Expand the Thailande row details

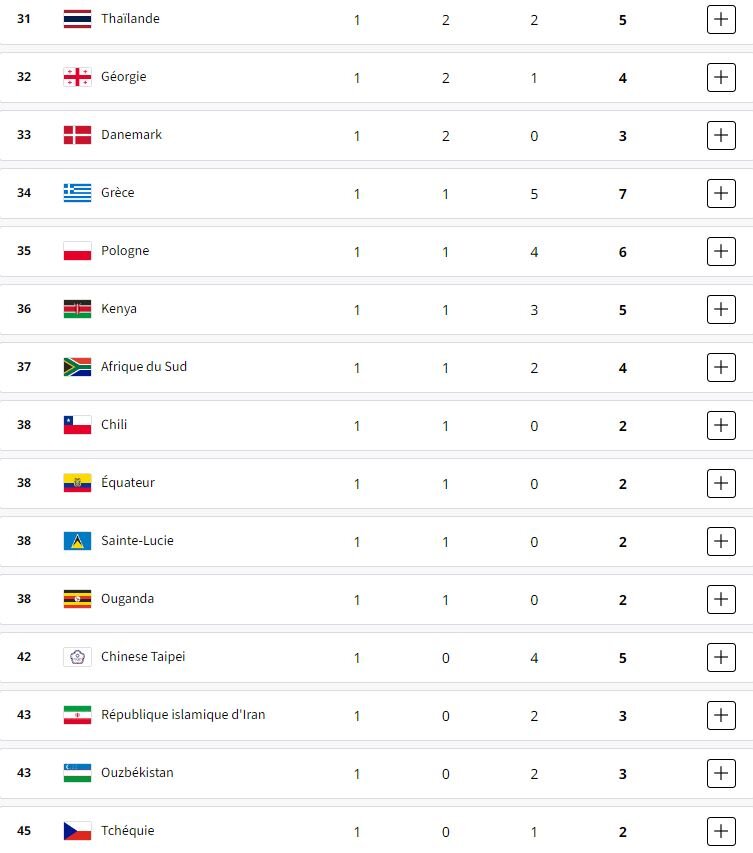click(x=721, y=19)
